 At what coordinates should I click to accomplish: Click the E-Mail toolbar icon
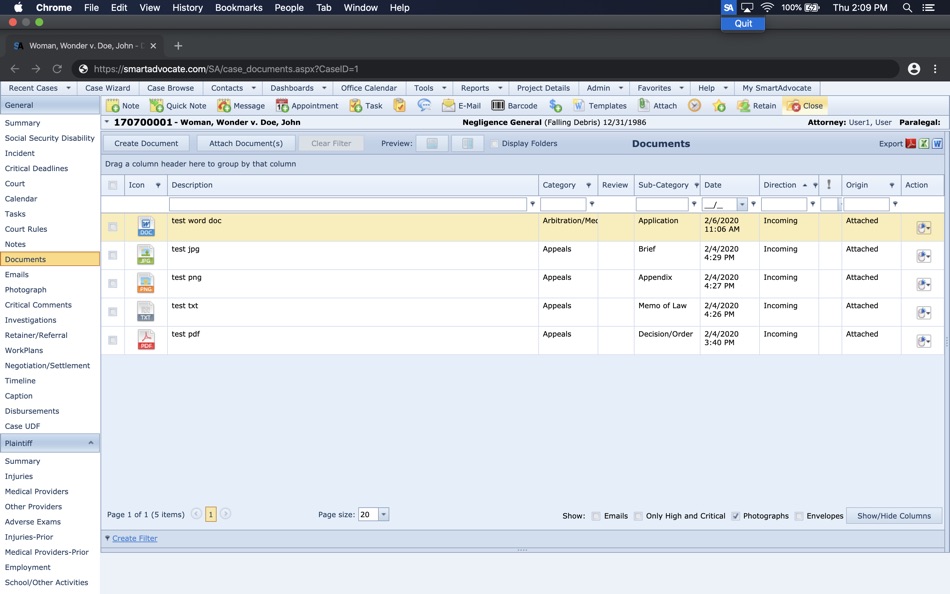click(448, 105)
